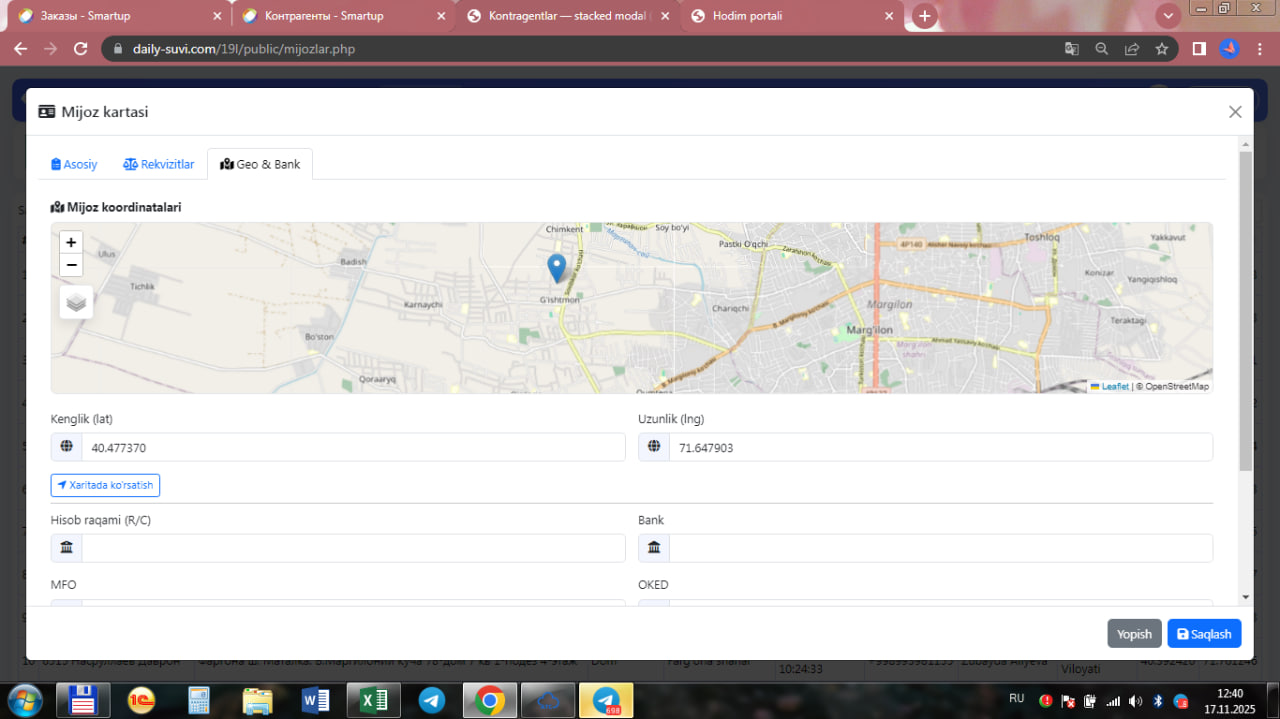Screen dimensions: 1280x719
Task: Expand the Chrome tab search dropdown
Action: 1168,16
